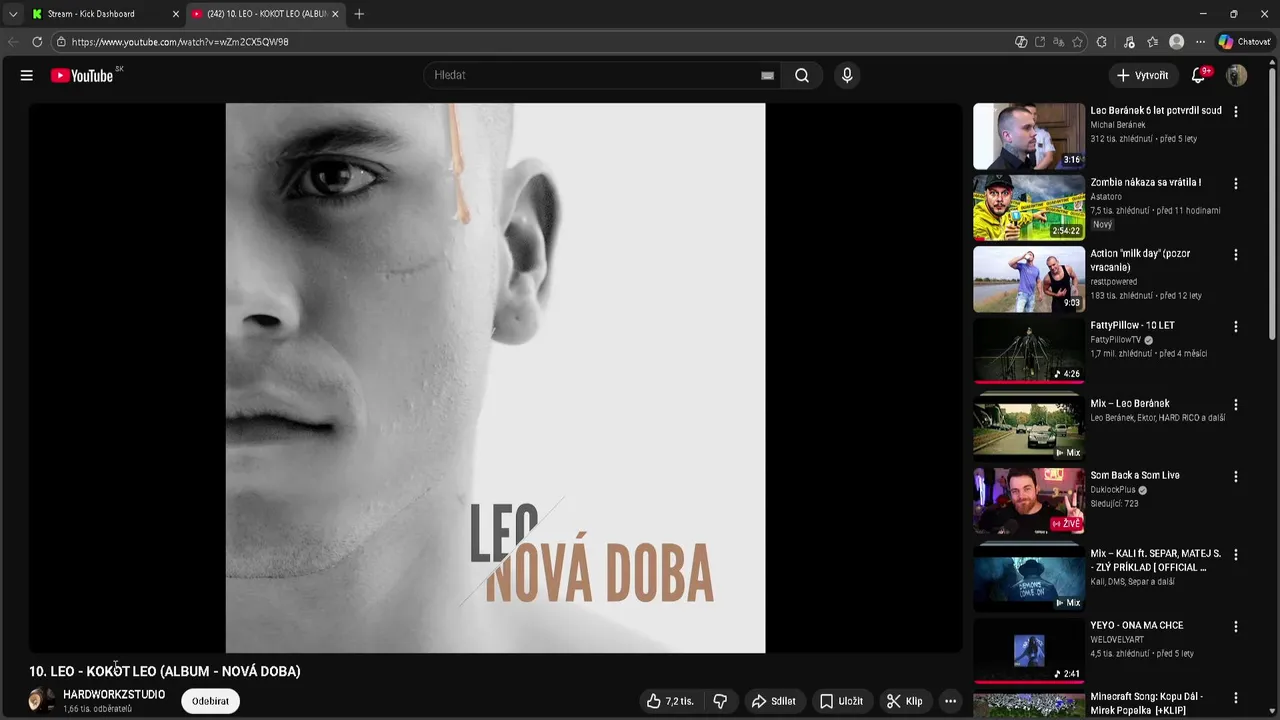Open more actions for the video
This screenshot has width=1280, height=720.
click(x=951, y=701)
